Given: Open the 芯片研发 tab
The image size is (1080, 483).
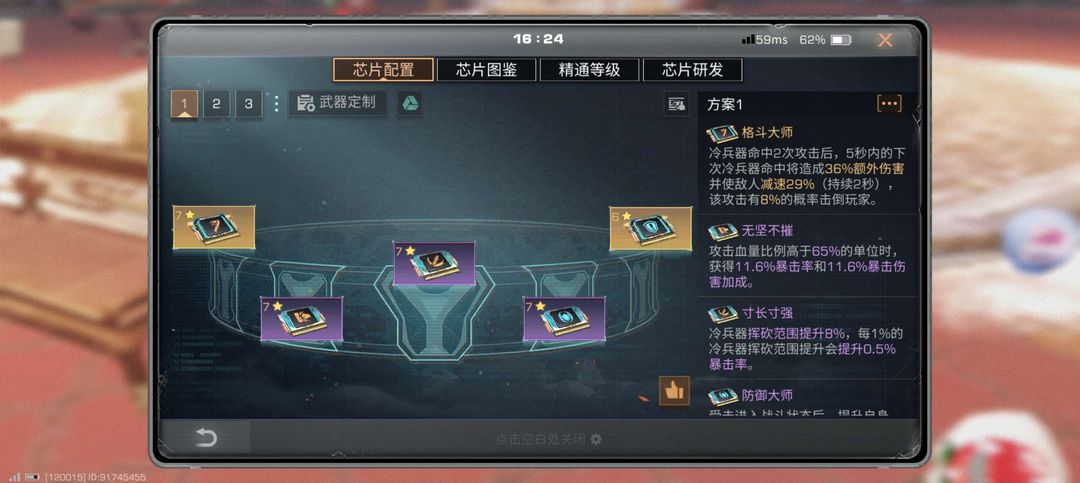Looking at the screenshot, I should [x=692, y=70].
